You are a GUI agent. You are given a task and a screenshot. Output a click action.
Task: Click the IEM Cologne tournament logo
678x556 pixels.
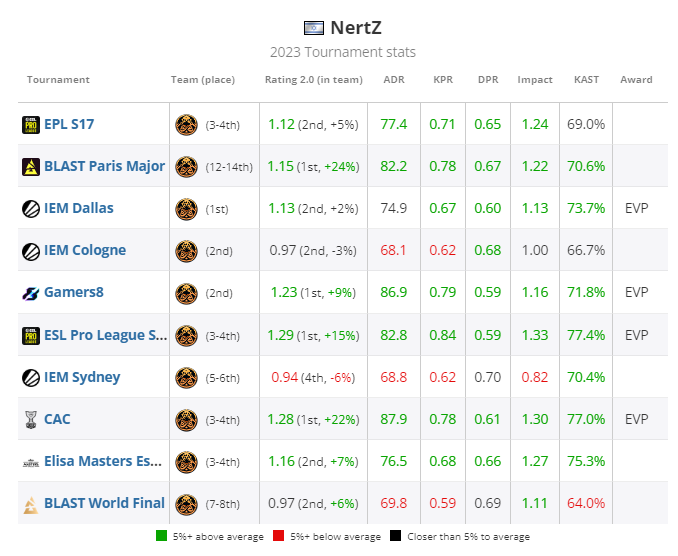31,251
